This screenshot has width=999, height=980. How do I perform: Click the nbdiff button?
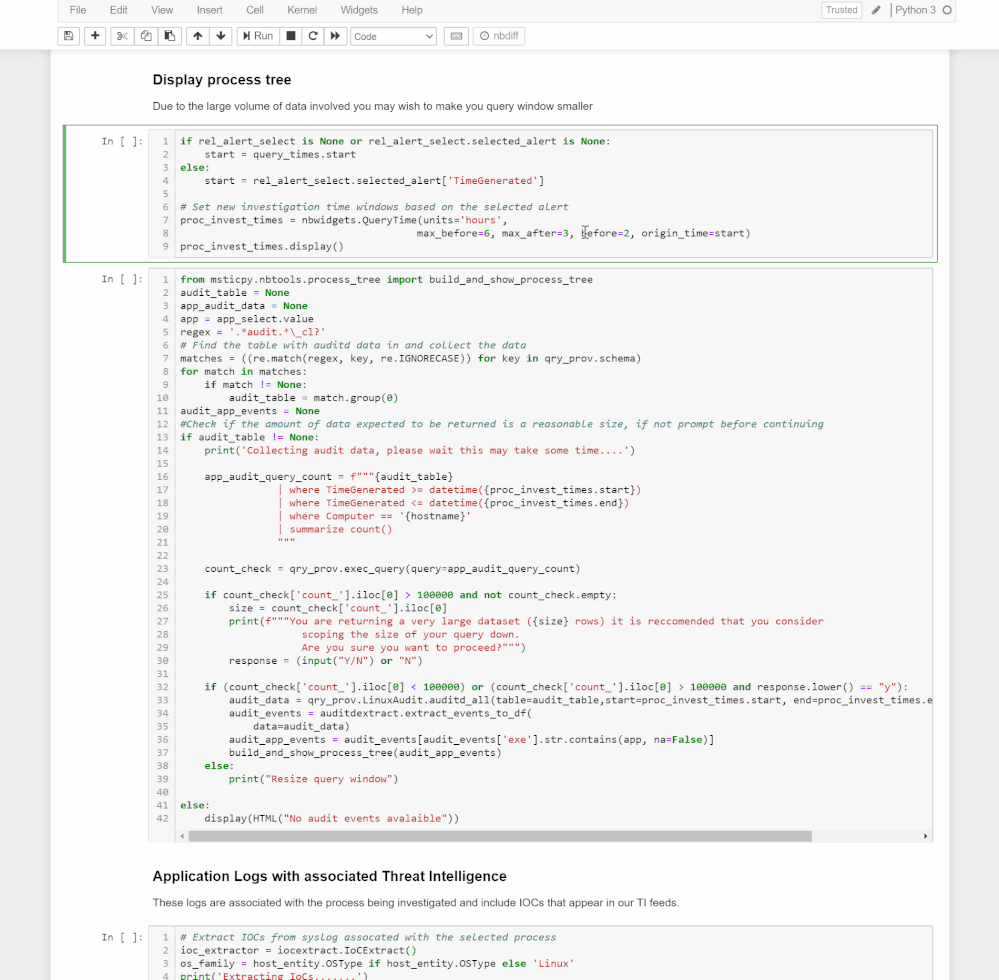click(x=499, y=36)
